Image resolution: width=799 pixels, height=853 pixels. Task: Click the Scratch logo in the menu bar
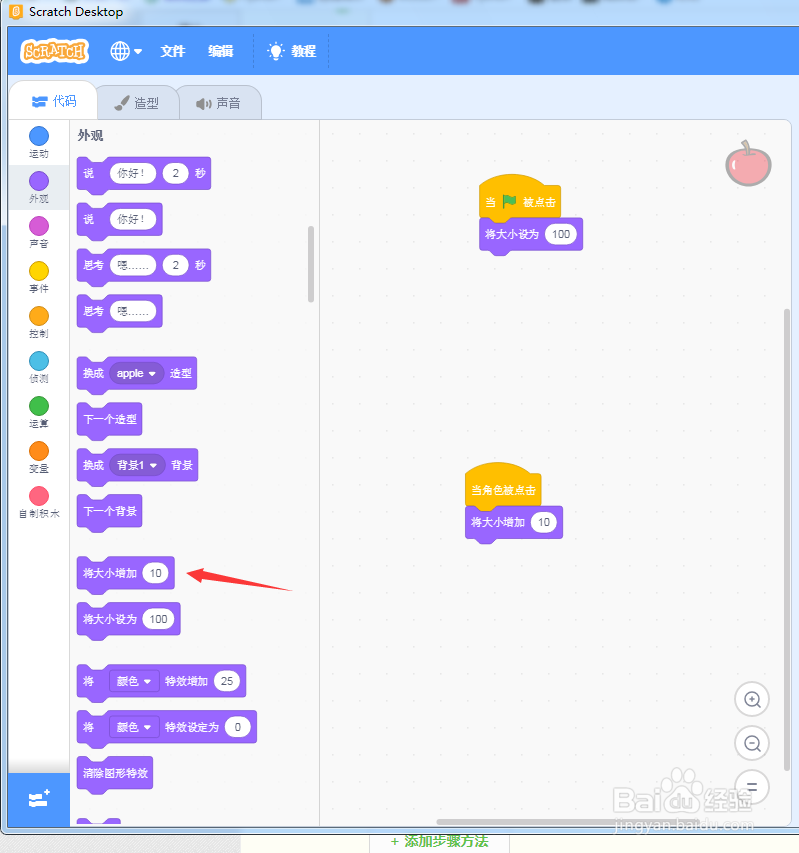pos(54,51)
